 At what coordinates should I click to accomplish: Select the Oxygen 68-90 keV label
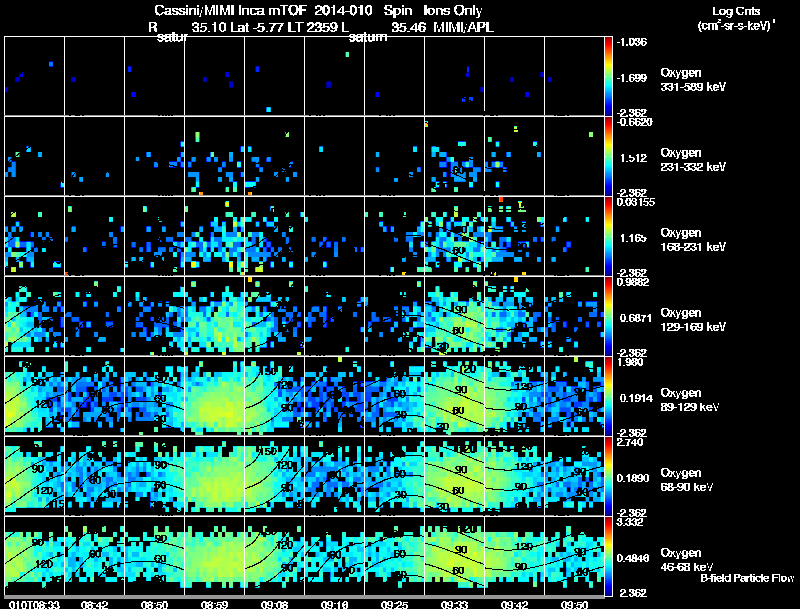(687, 480)
